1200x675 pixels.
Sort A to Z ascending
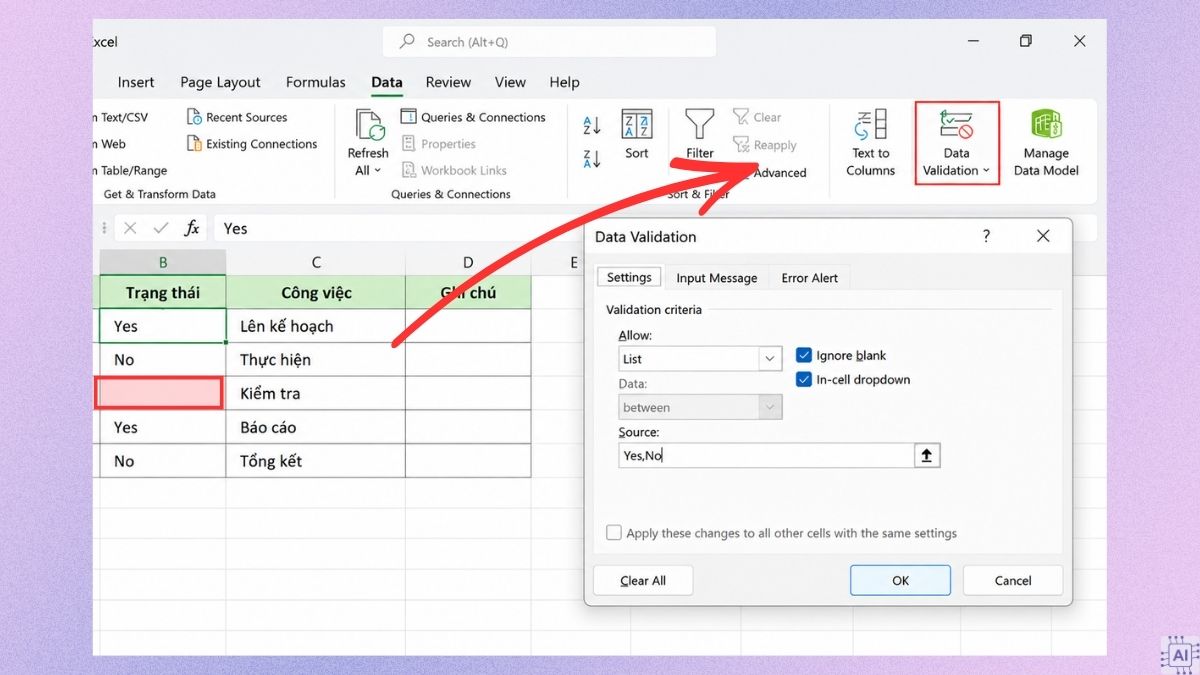[x=591, y=125]
